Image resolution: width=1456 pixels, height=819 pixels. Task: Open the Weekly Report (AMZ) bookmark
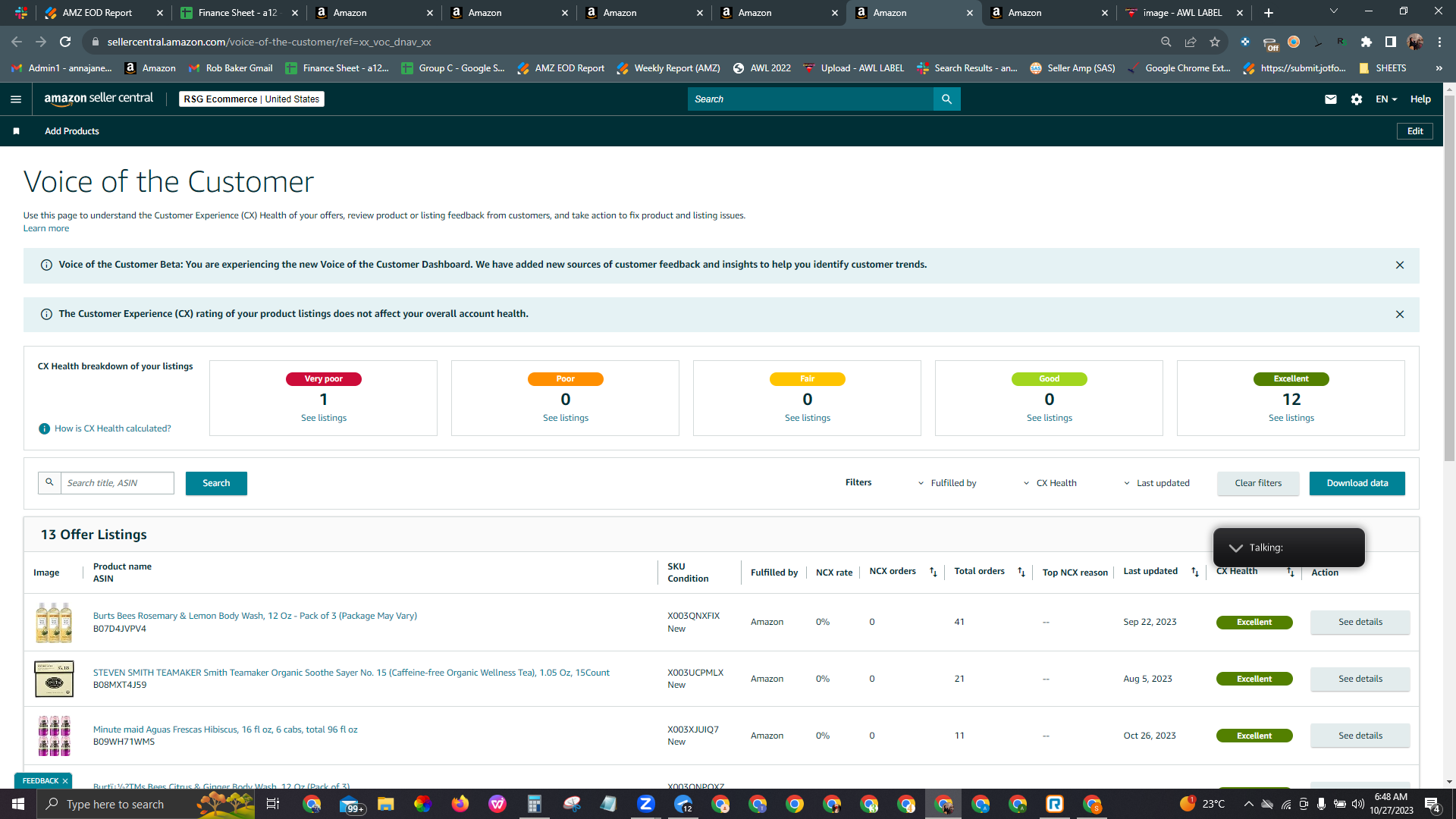(x=668, y=68)
